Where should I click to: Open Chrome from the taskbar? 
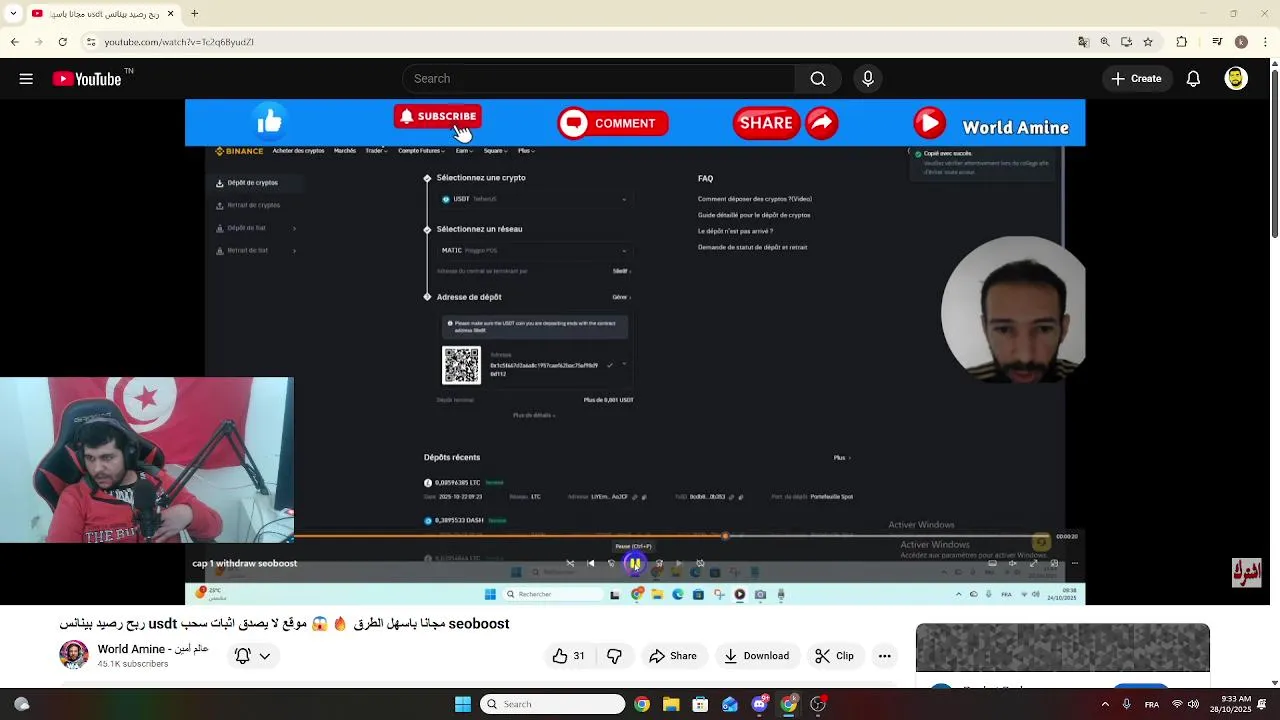tap(642, 704)
